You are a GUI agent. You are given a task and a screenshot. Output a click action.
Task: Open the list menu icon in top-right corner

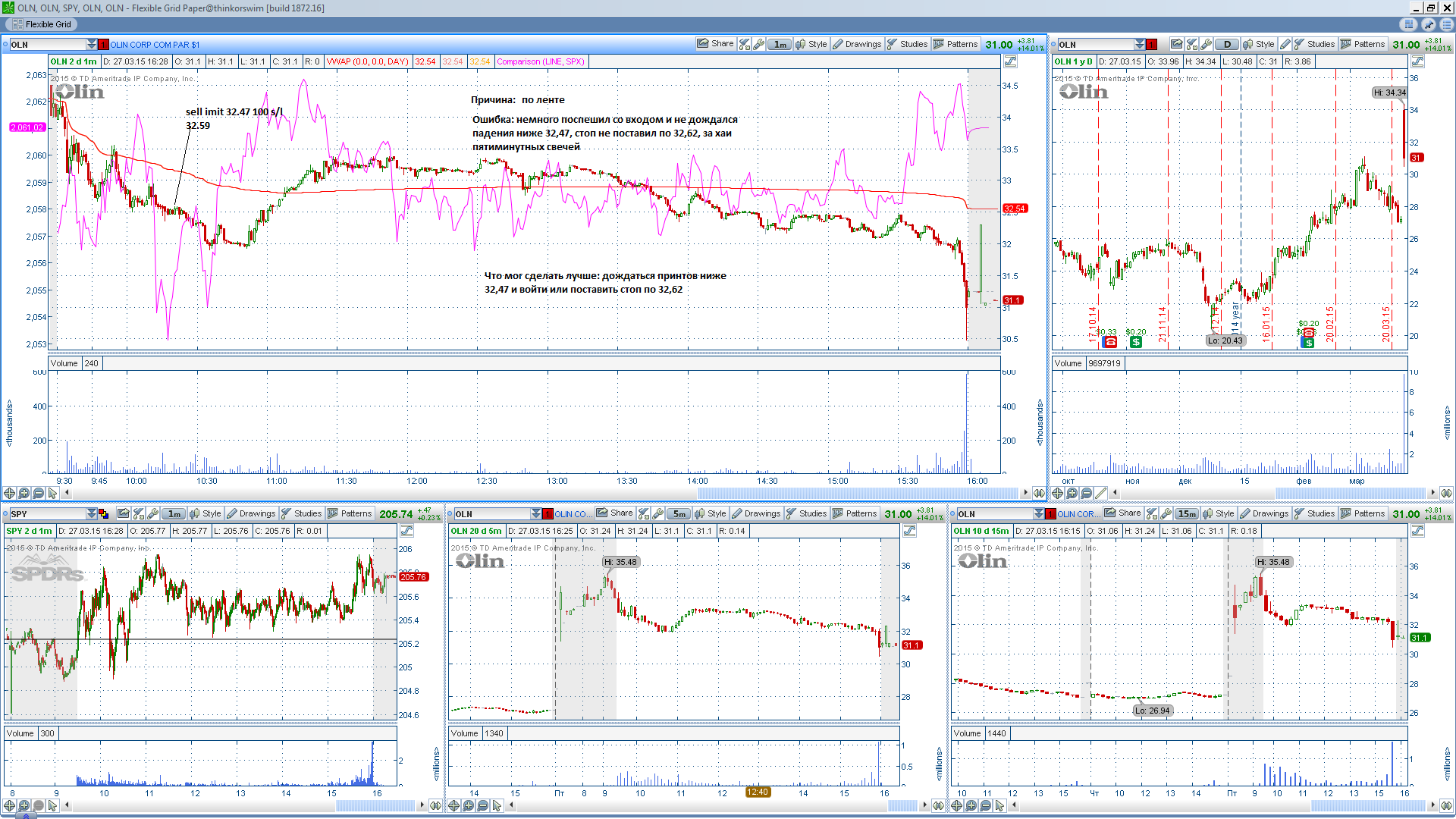pos(1446,24)
